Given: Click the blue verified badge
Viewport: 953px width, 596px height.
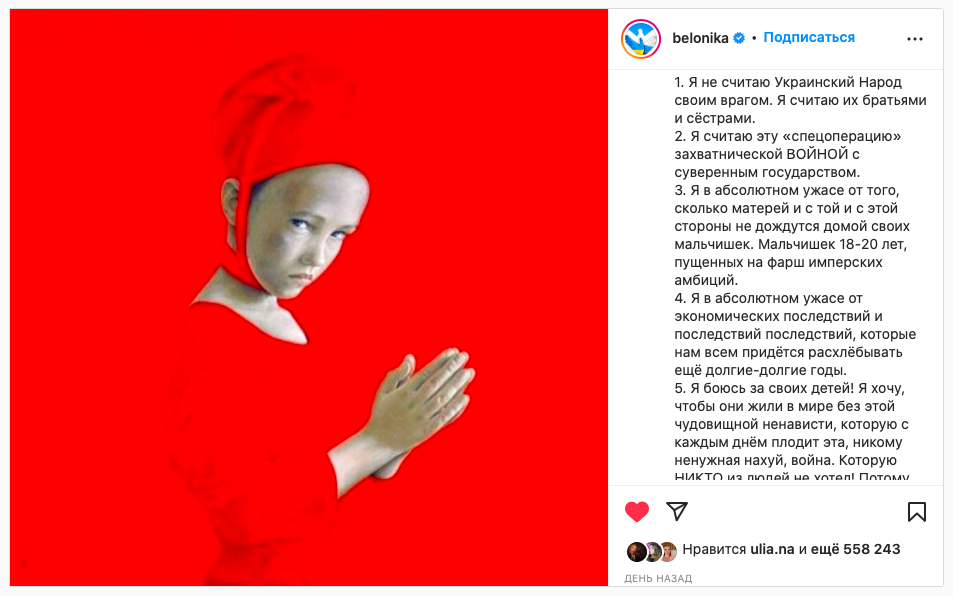Looking at the screenshot, I should tap(739, 38).
